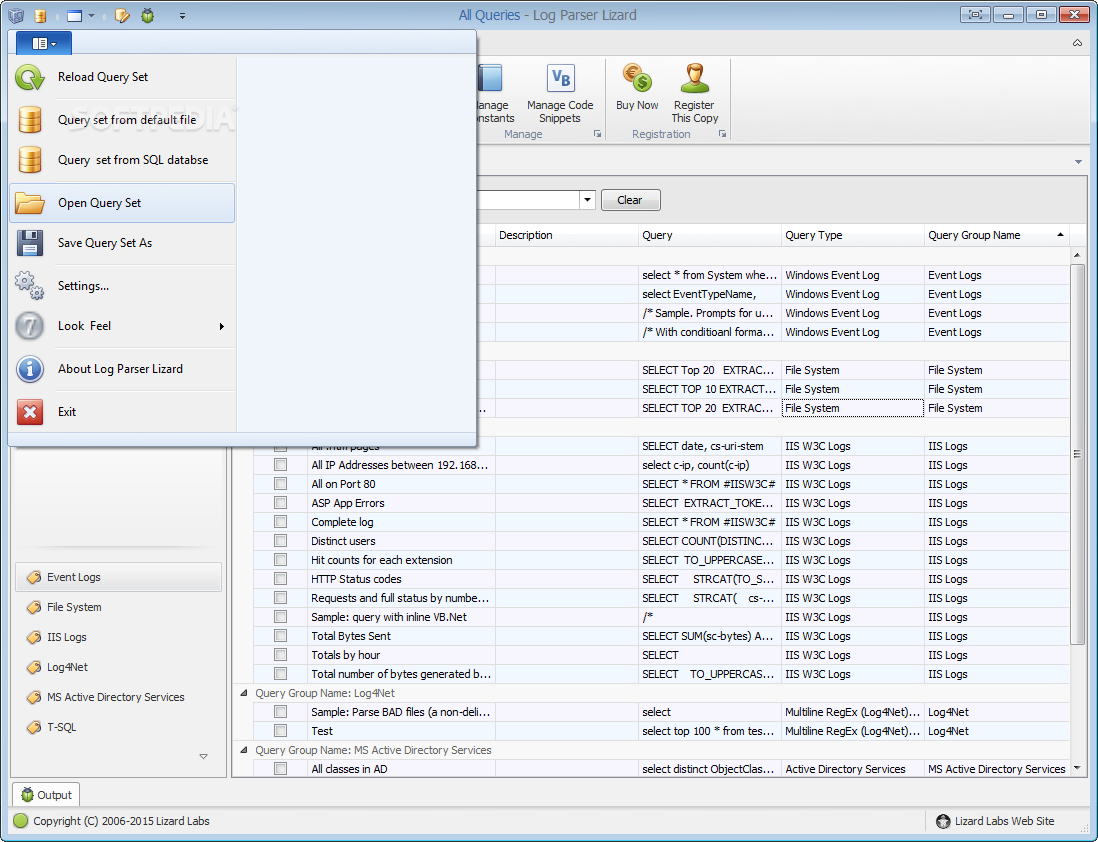This screenshot has height=842, width=1098.
Task: Select IIS Logs tag icon in sidebar
Action: pyautogui.click(x=34, y=637)
